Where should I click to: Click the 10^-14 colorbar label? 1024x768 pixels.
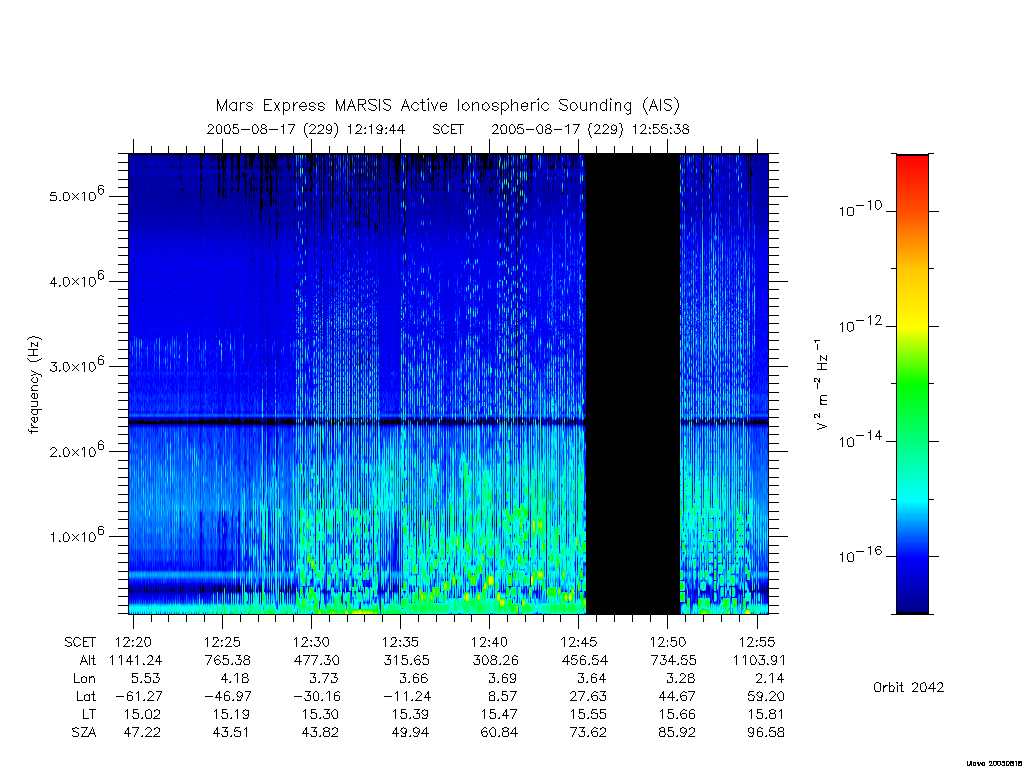click(x=859, y=440)
